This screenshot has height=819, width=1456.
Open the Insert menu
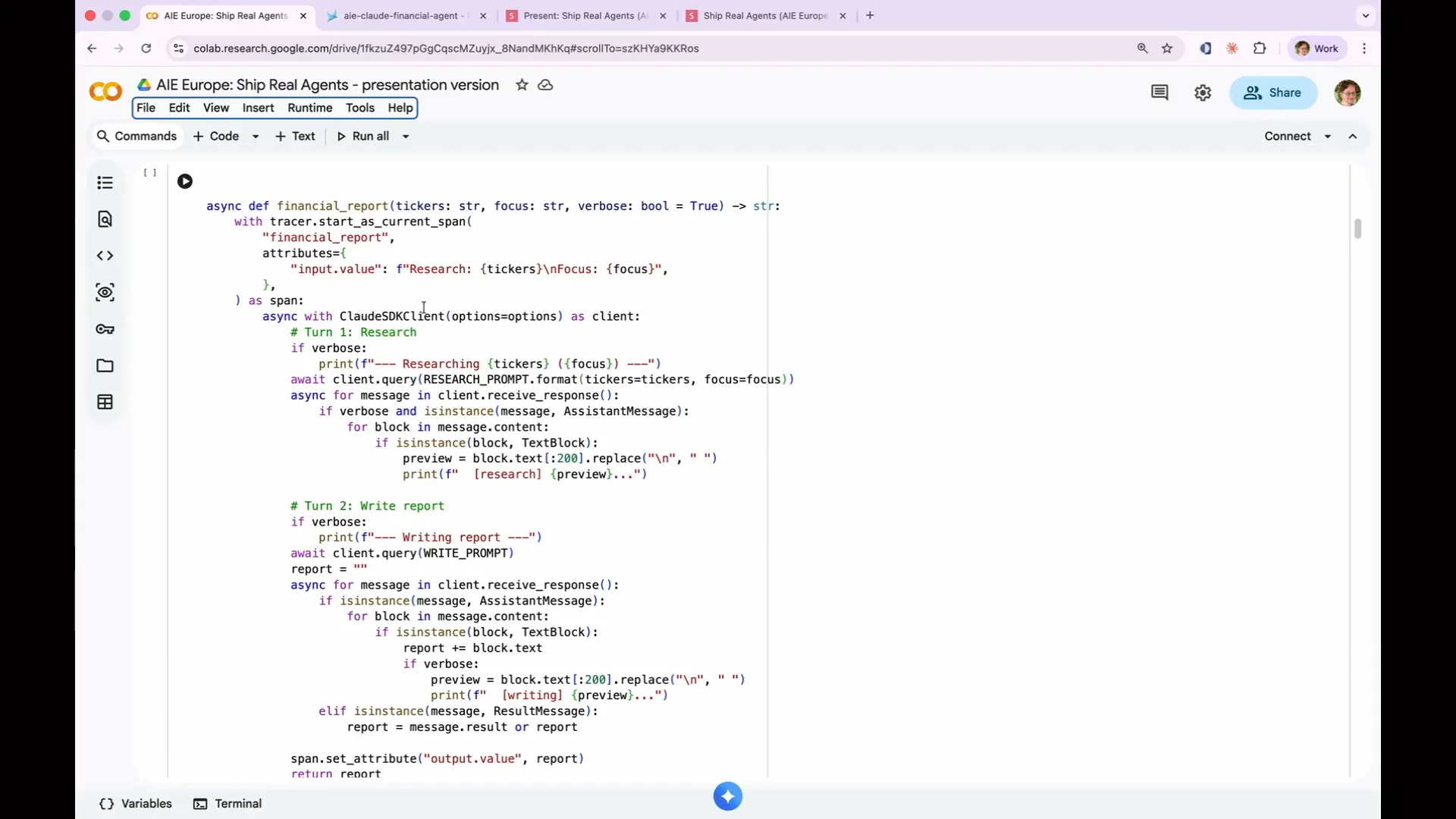tap(258, 108)
